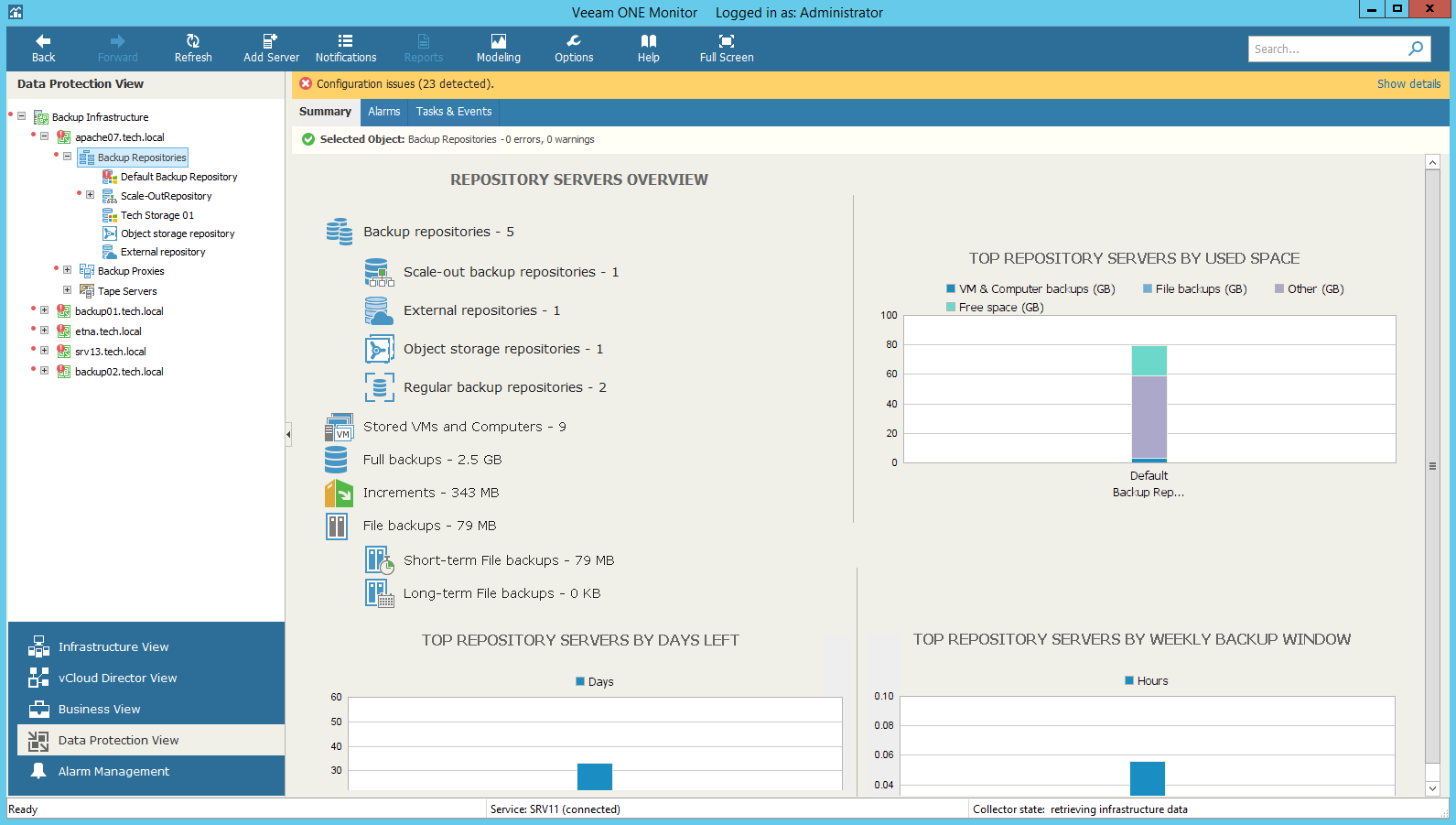Click the Default Backup Rep chart bar
Screen dimensions: 1456x825
tap(1149, 404)
